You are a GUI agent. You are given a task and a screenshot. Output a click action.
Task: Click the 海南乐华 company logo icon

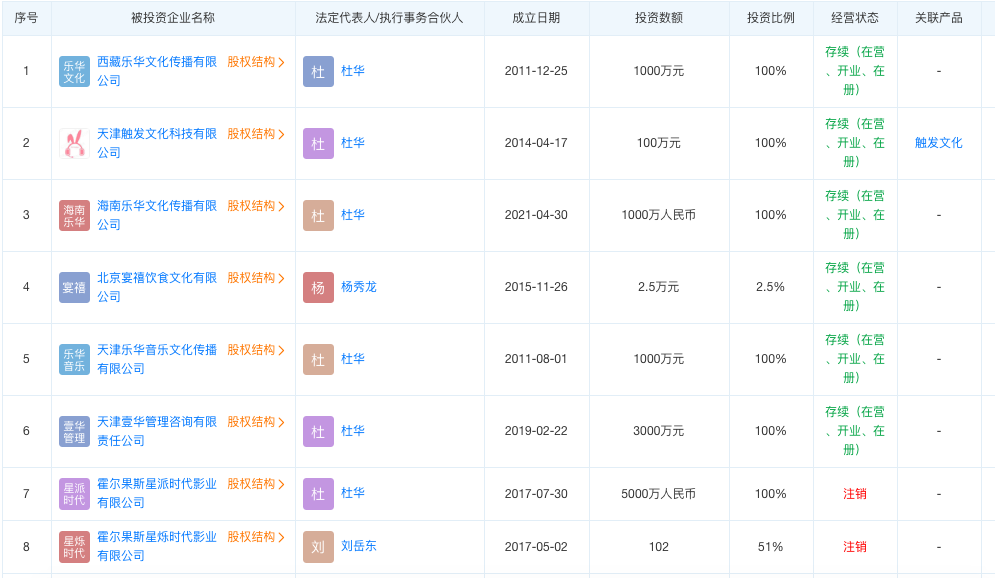74,216
